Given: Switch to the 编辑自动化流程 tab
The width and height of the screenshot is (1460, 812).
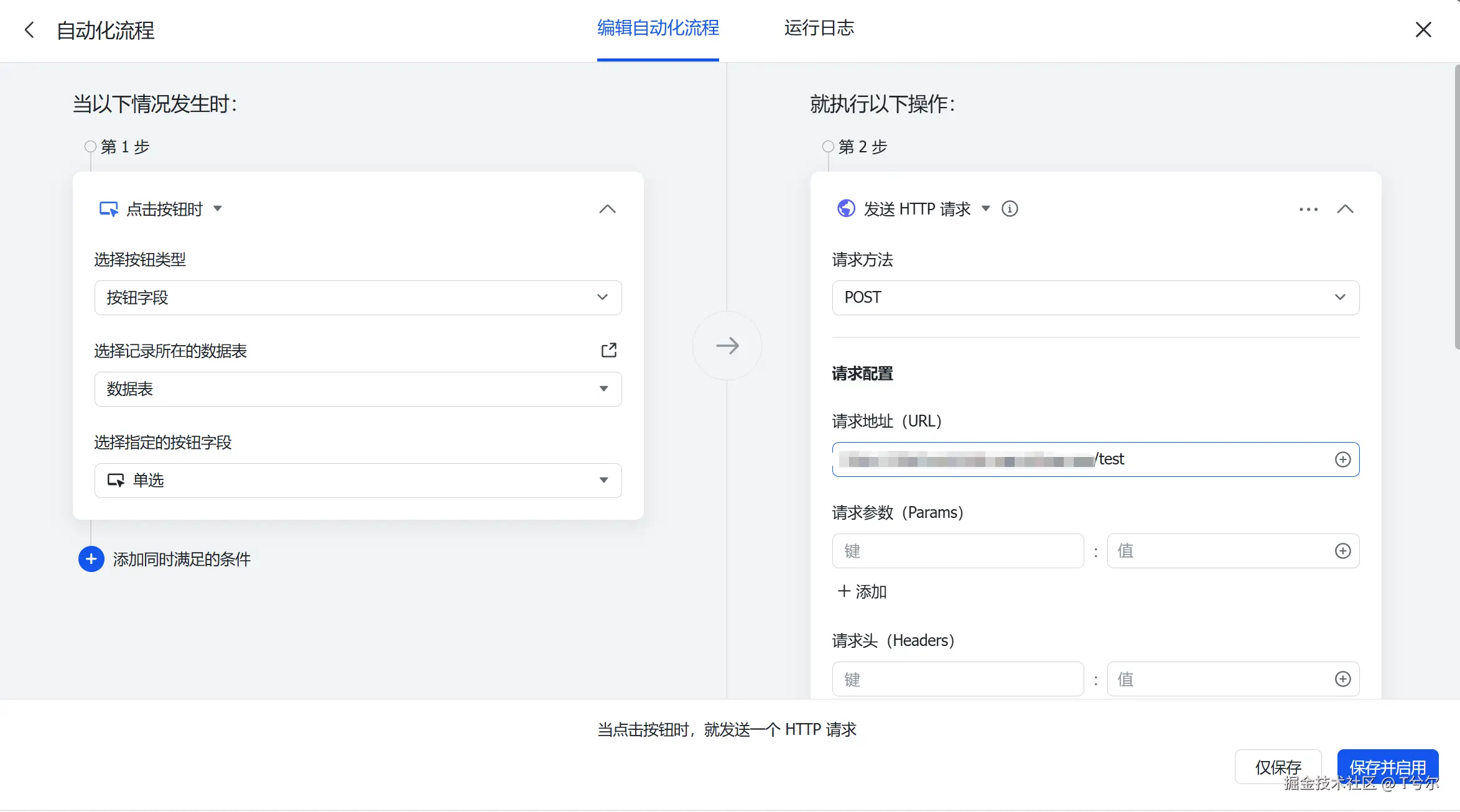Looking at the screenshot, I should (658, 29).
